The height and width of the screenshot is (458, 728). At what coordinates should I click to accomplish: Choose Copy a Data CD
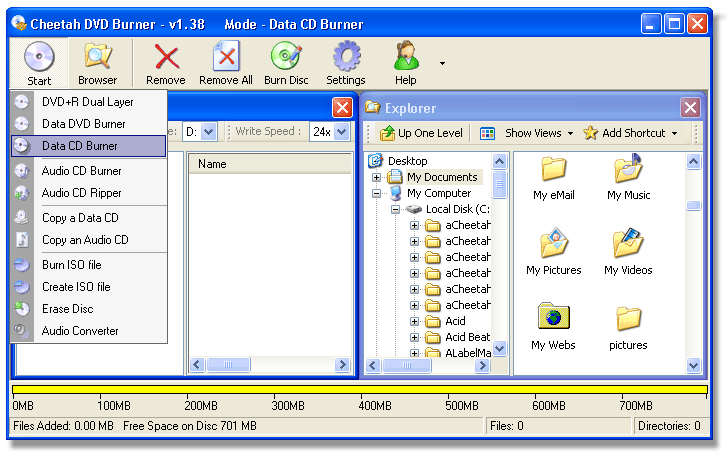[x=88, y=218]
